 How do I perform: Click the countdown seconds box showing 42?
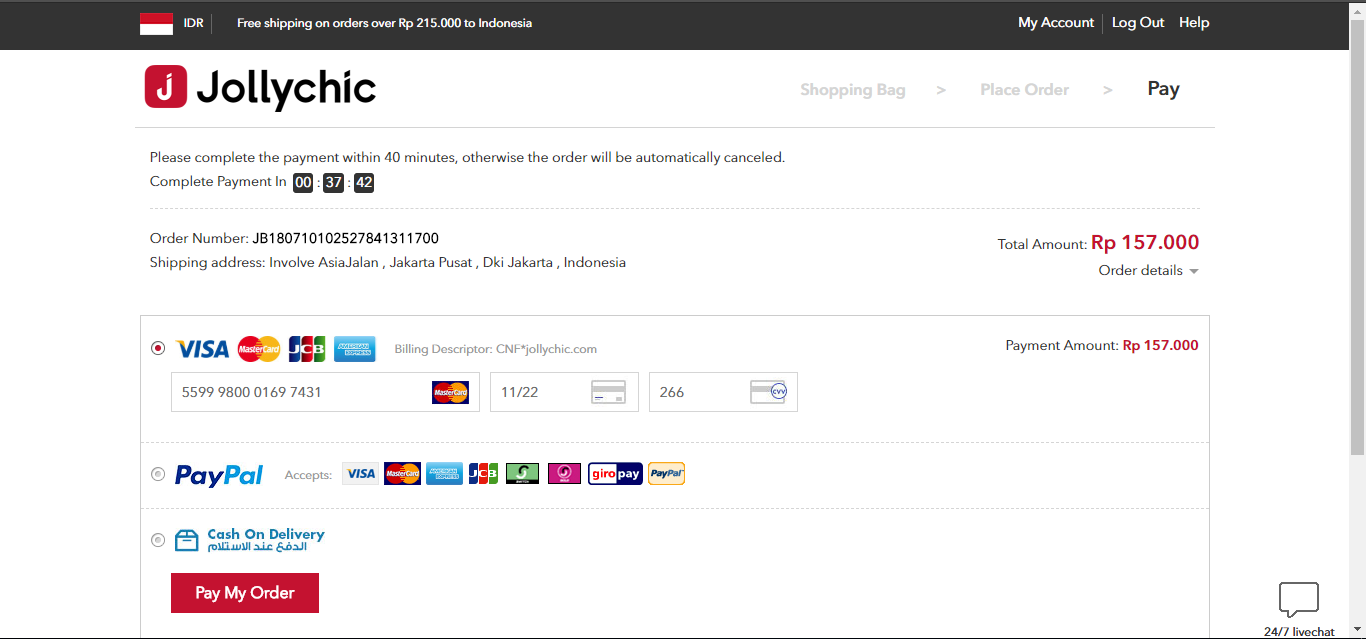[x=364, y=182]
